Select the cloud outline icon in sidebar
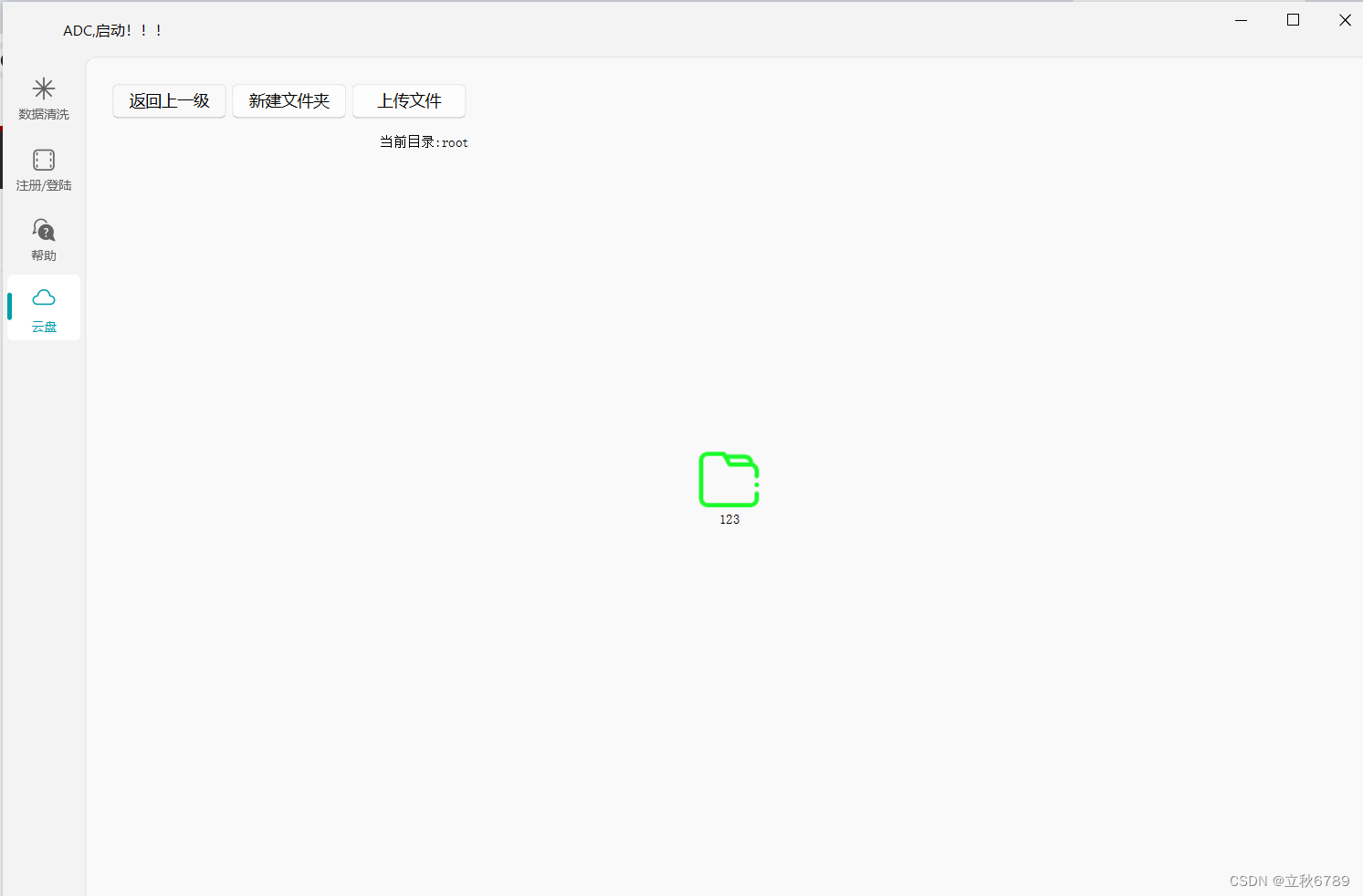The width and height of the screenshot is (1363, 896). tap(43, 297)
